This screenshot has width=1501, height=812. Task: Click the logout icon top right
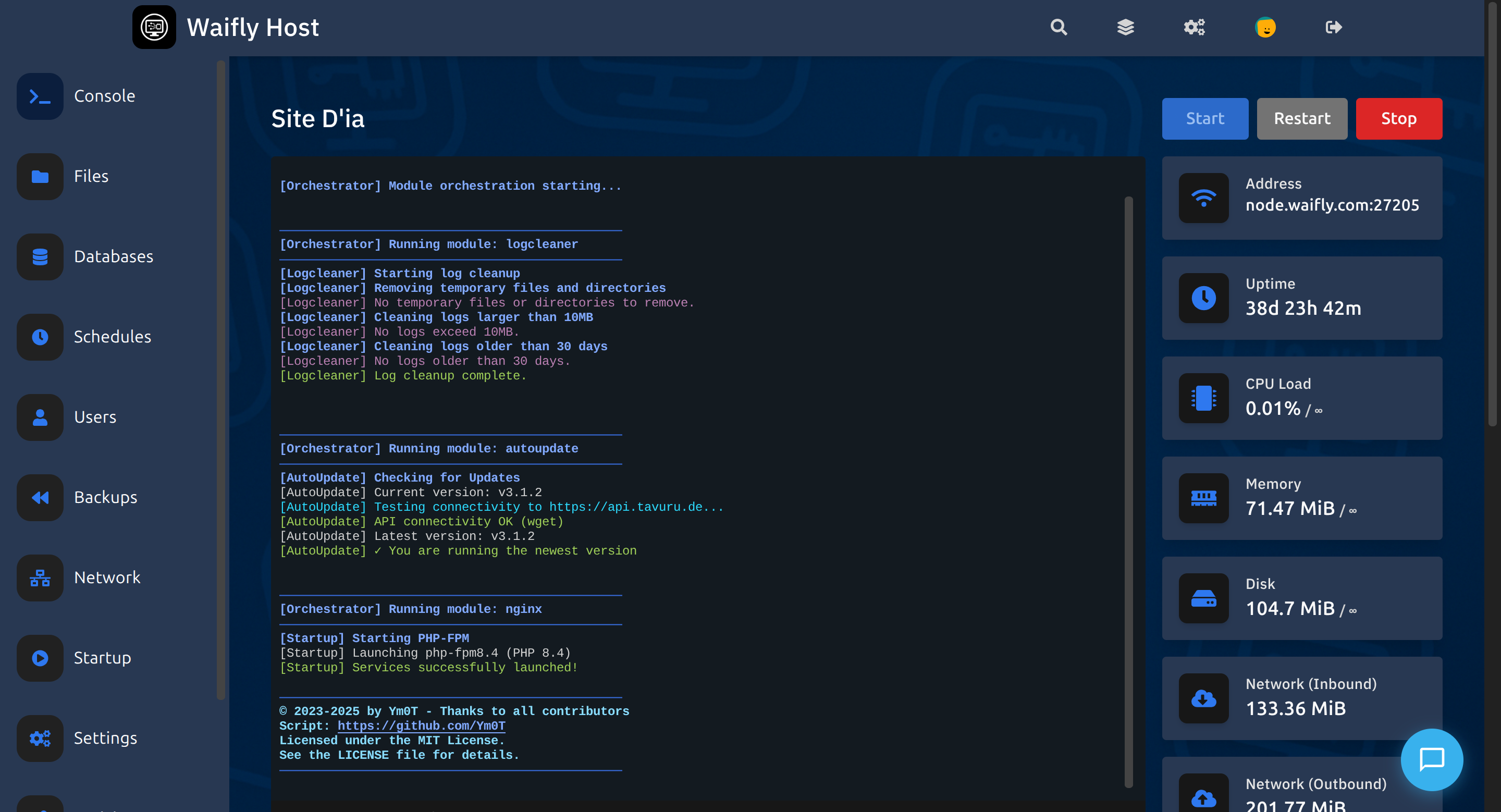coord(1334,27)
